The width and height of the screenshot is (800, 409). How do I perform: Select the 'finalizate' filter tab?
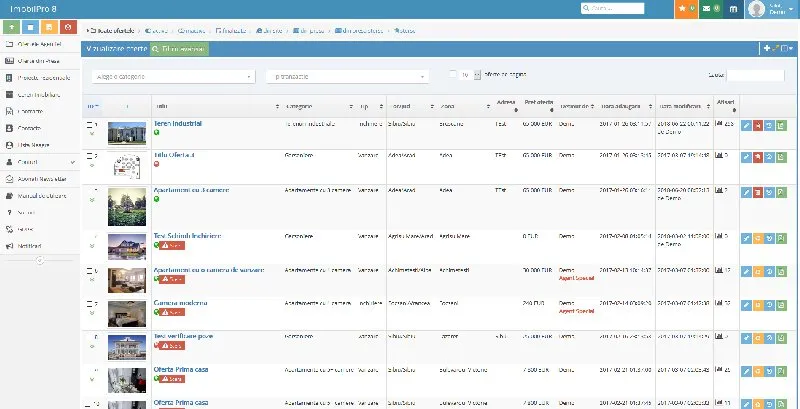(x=231, y=31)
